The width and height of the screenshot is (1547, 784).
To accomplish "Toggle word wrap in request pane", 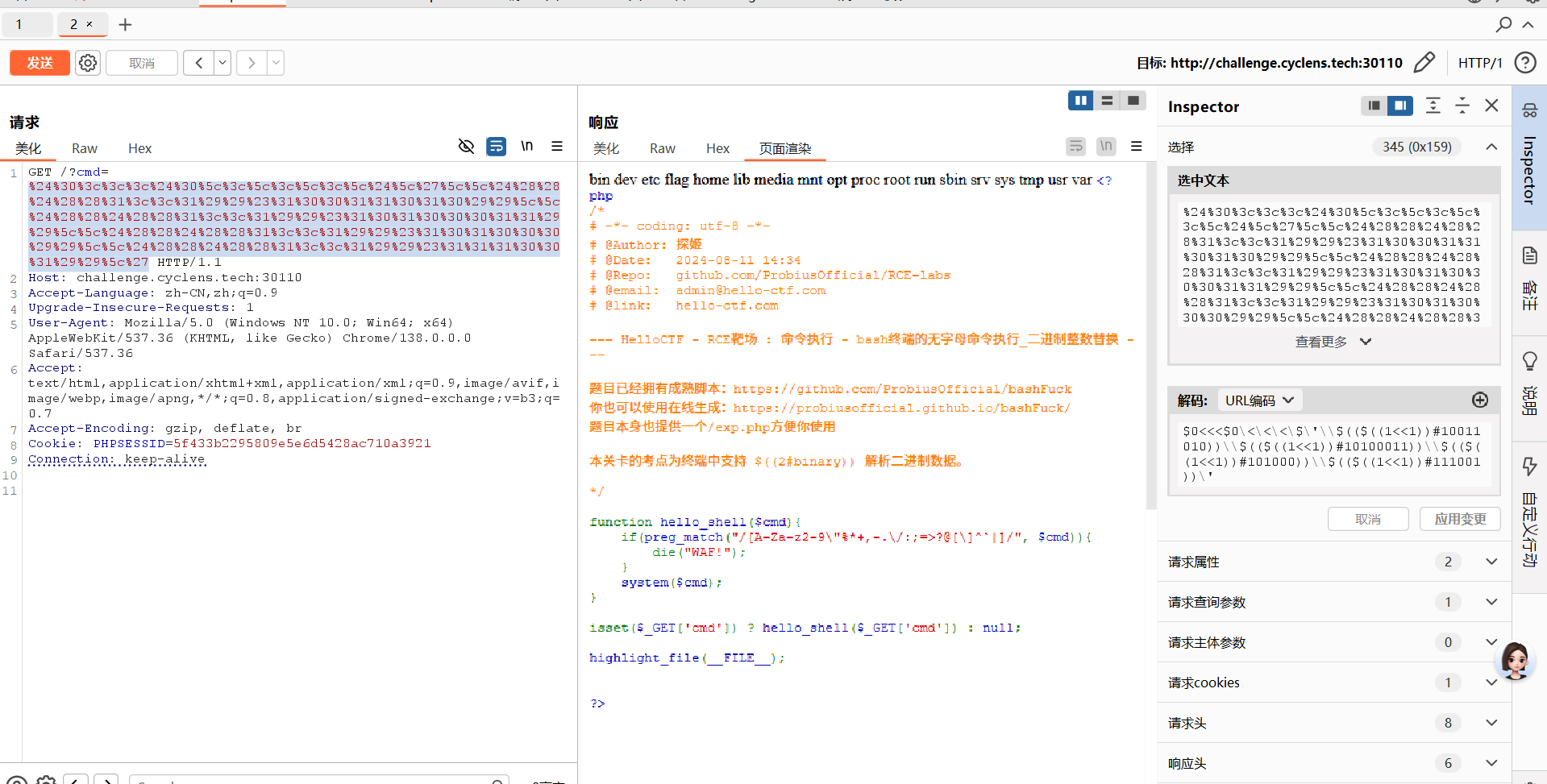I will coord(497,146).
